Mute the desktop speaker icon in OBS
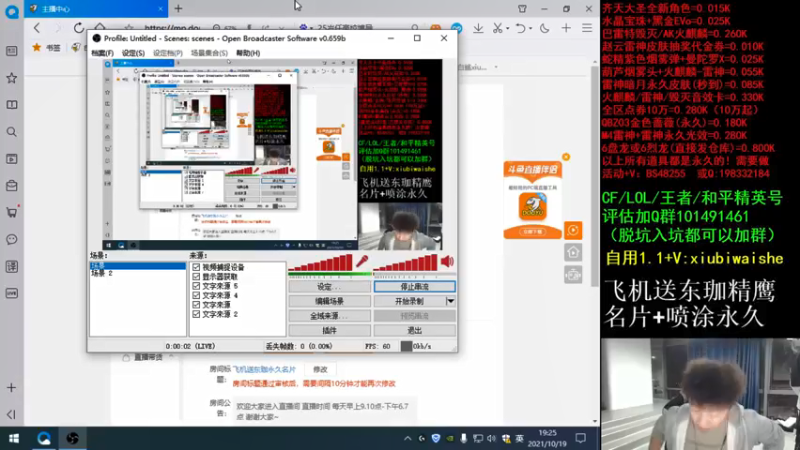This screenshot has height=450, width=800. (x=447, y=261)
